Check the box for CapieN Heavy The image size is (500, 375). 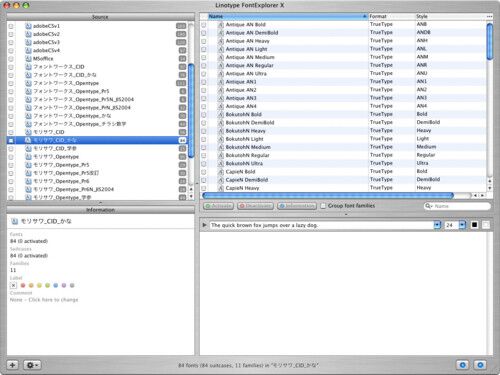pyautogui.click(x=204, y=188)
